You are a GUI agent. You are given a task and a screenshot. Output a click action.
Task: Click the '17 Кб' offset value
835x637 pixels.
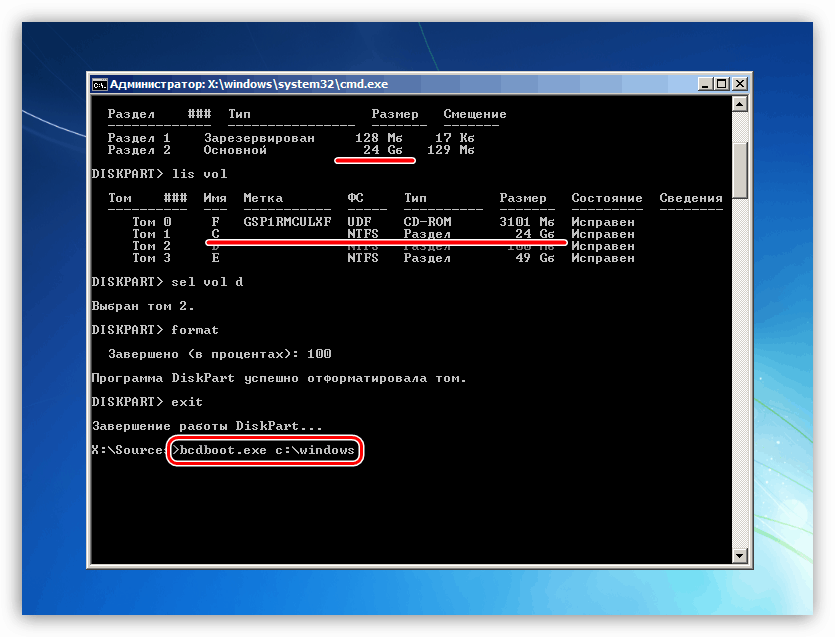click(454, 138)
